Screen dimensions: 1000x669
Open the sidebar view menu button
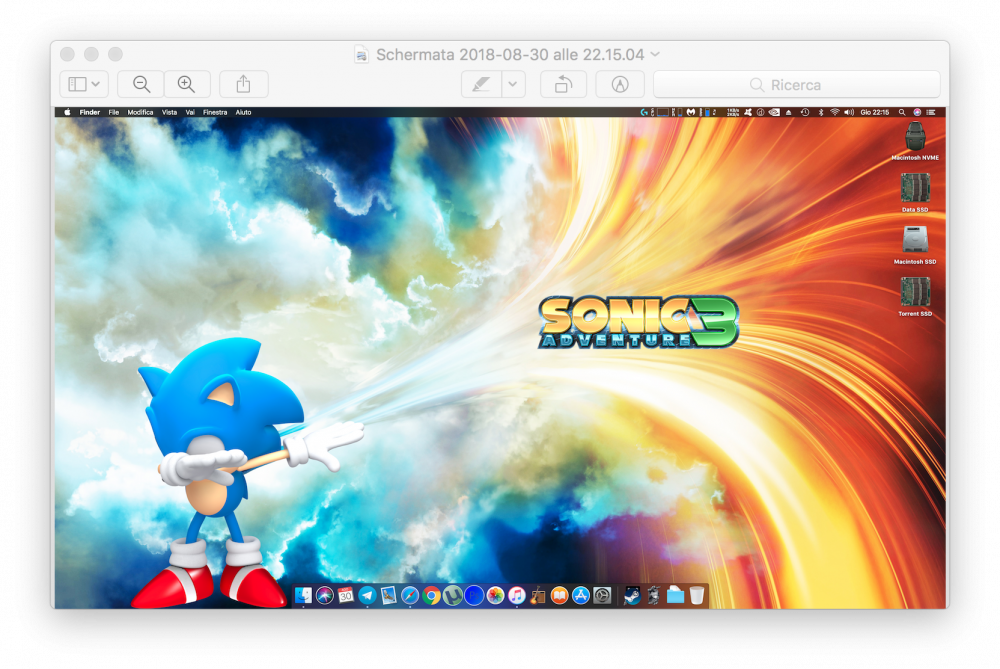[x=84, y=84]
